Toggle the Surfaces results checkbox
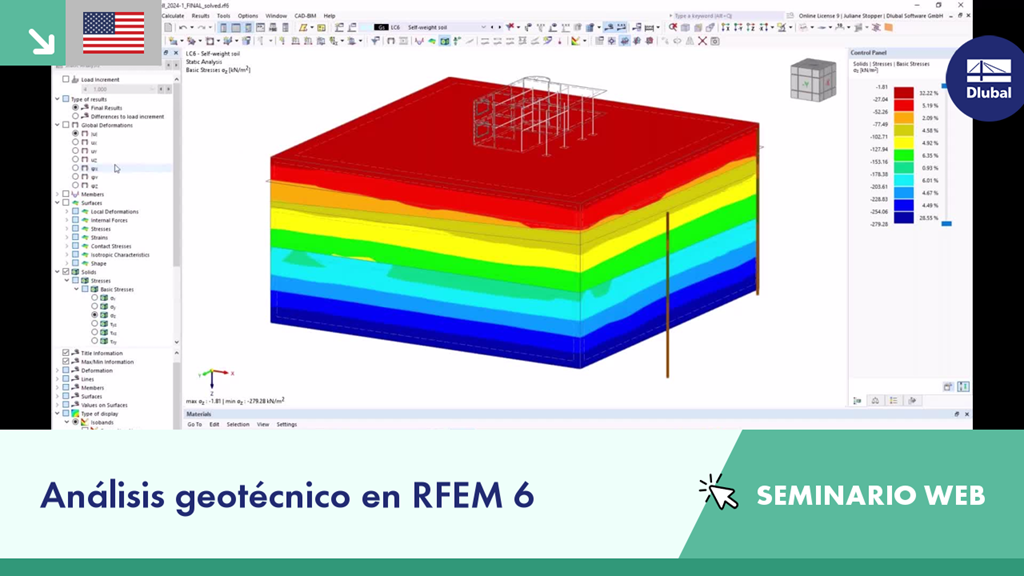Screen dimensions: 1024x576 click(65, 202)
